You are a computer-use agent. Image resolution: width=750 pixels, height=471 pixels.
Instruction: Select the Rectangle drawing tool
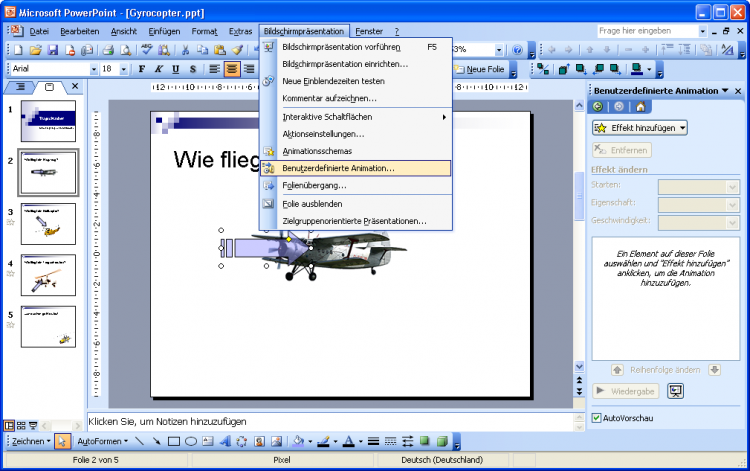tap(173, 441)
